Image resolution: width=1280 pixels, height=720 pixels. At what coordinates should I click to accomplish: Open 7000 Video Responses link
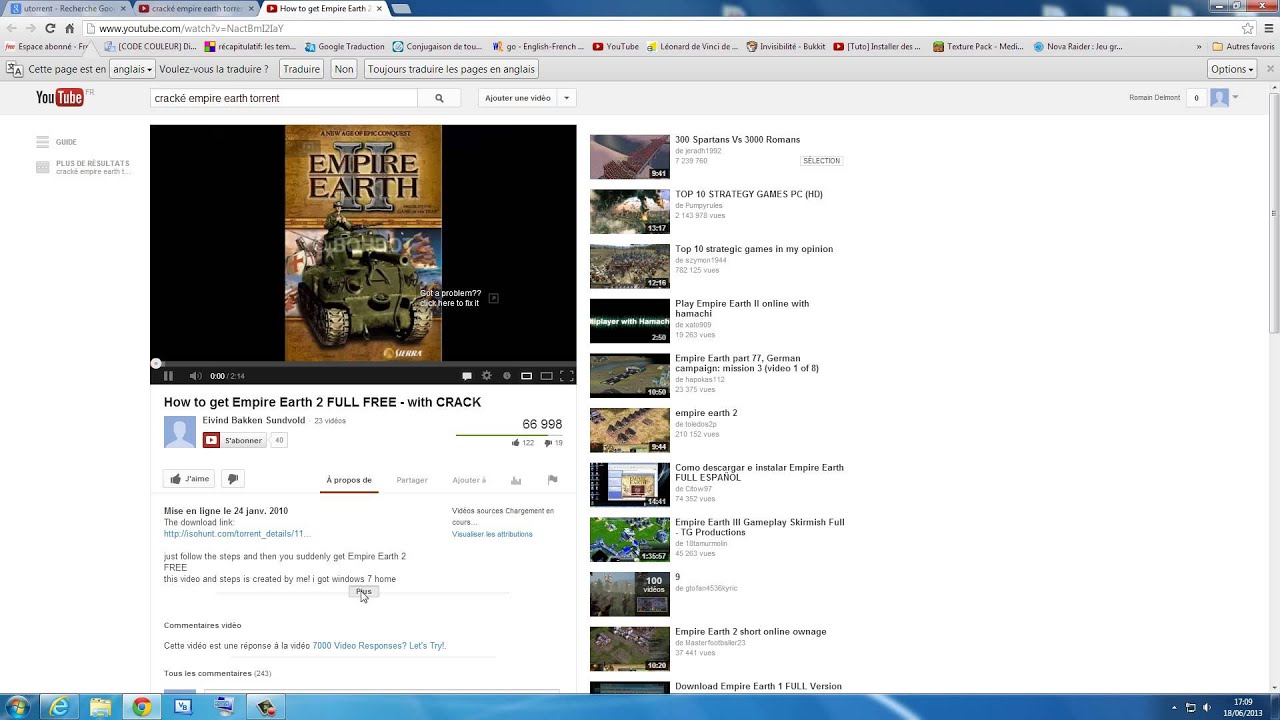[x=378, y=646]
